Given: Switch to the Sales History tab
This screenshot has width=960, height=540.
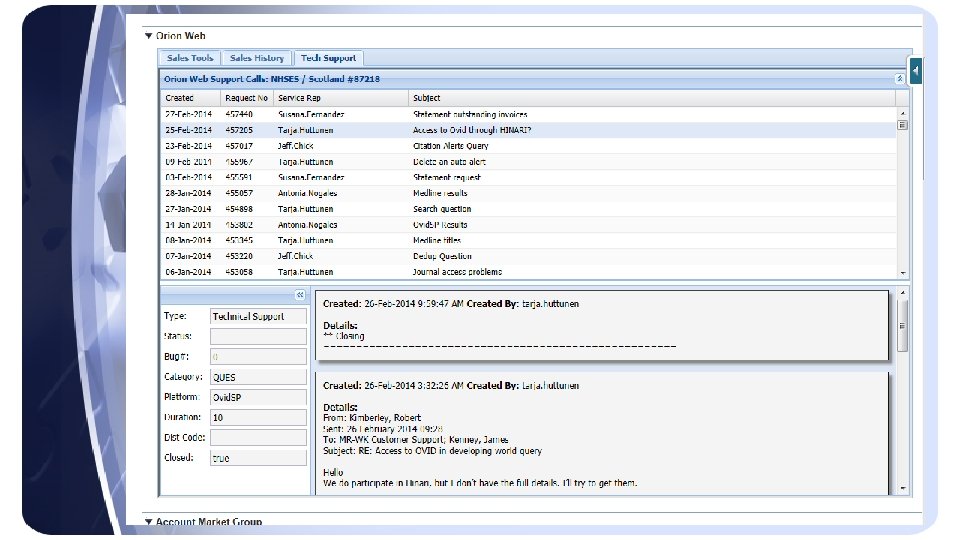Looking at the screenshot, I should pos(256,58).
